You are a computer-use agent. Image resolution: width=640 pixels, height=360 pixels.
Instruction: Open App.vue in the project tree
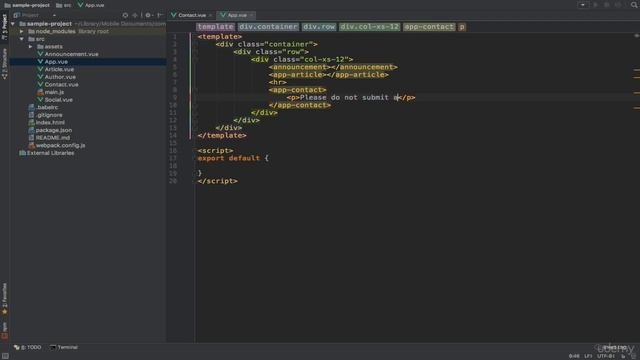(56, 62)
